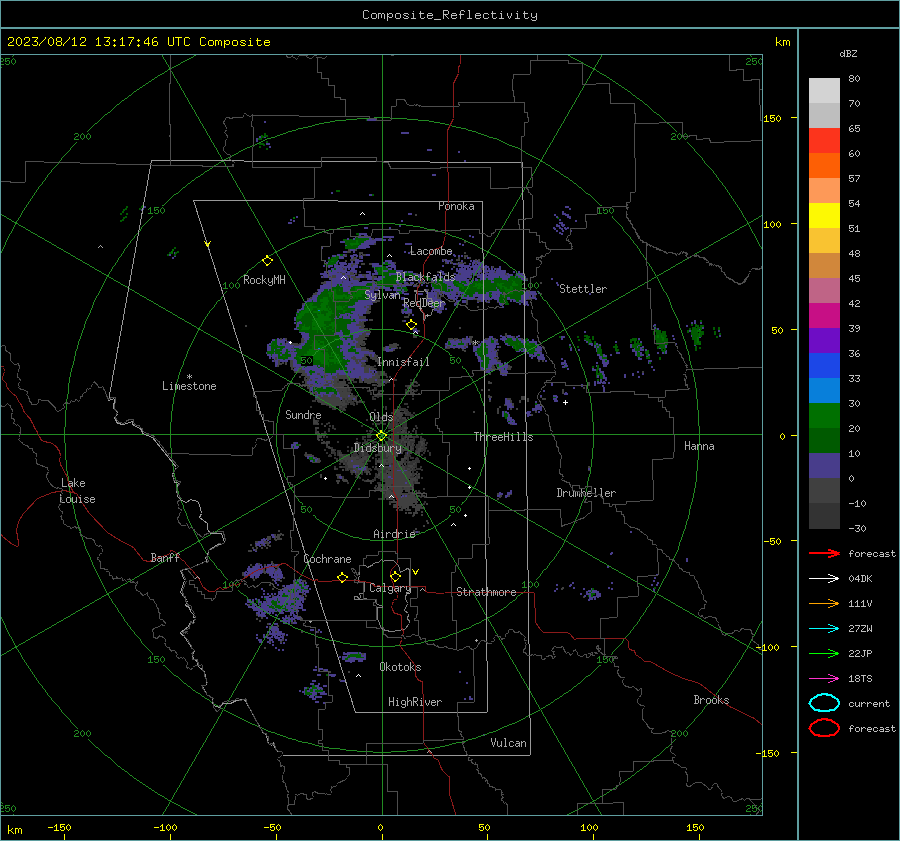
Task: Click the Brooks city label
Action: [x=711, y=700]
